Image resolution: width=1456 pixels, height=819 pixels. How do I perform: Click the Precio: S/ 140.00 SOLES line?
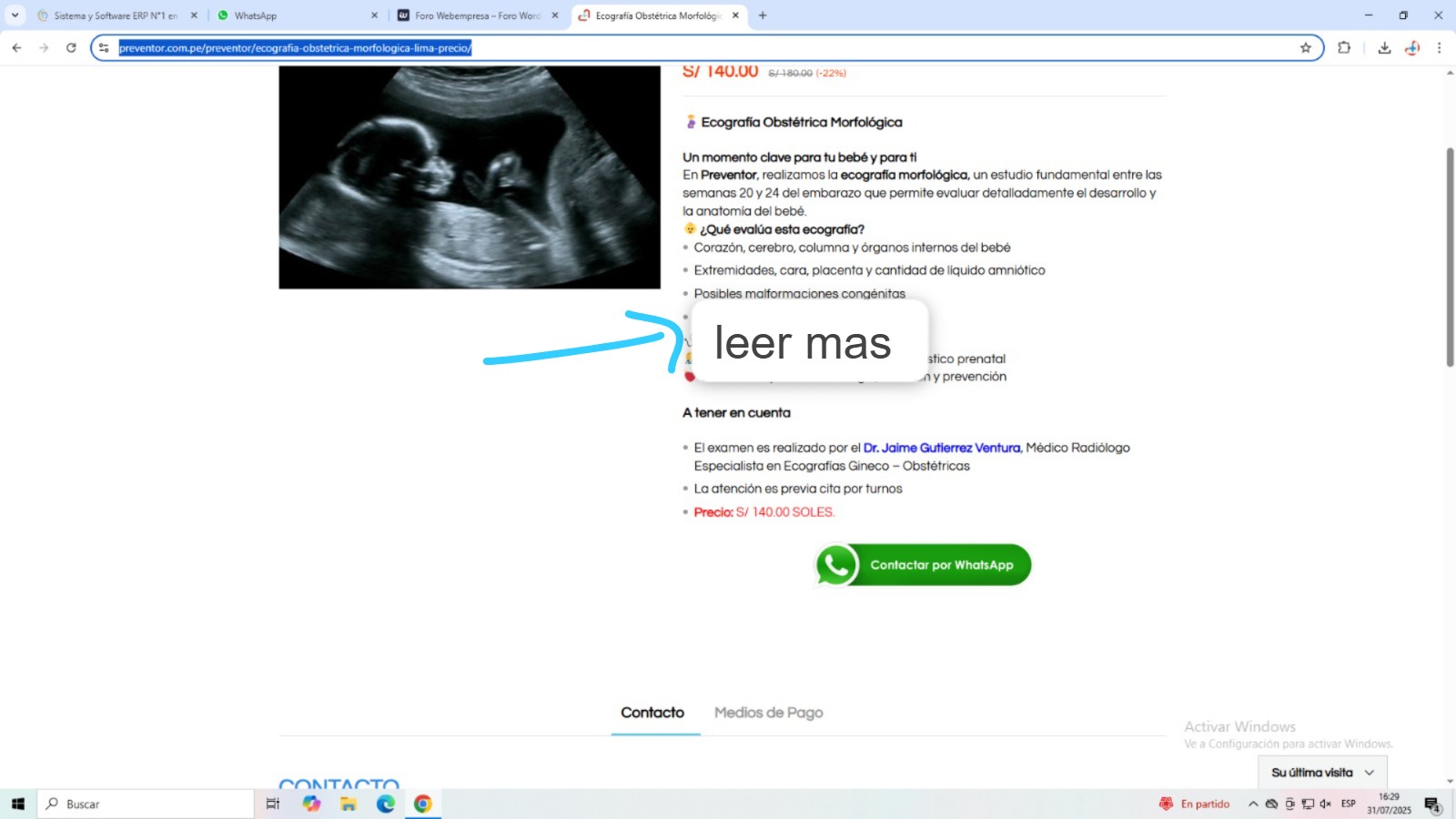763,512
